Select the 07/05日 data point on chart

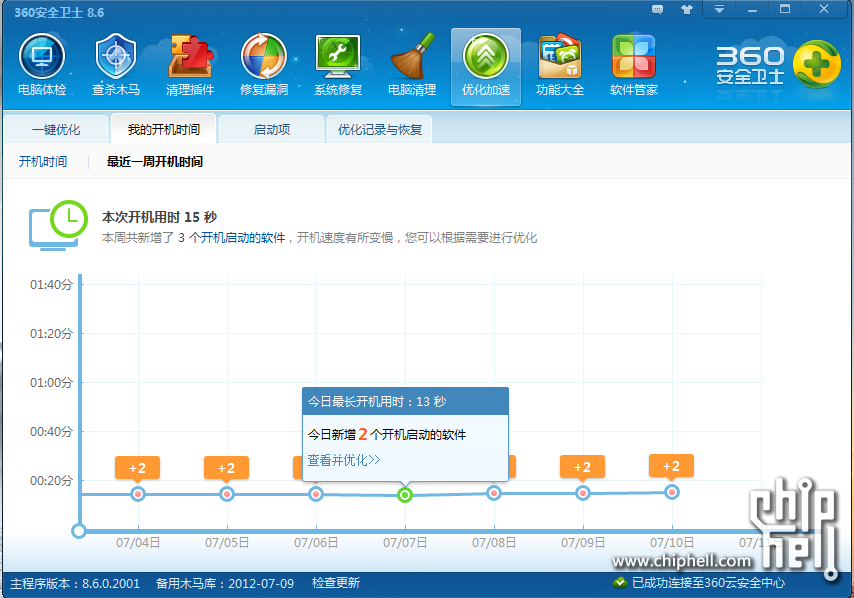click(227, 494)
